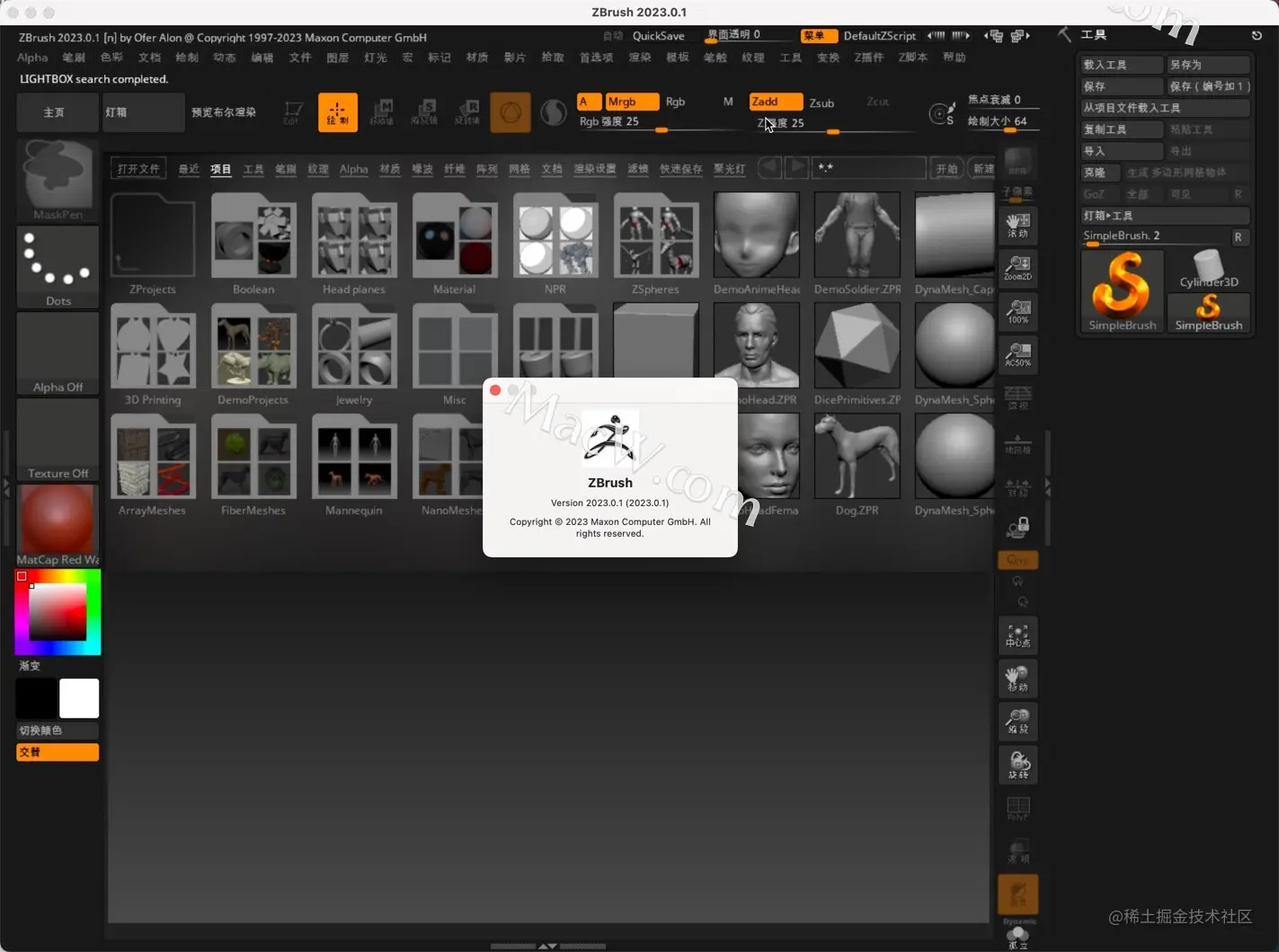Screen dimensions: 1279x952
Task: Open the MaskPen brush thumbnail
Action: (58, 181)
